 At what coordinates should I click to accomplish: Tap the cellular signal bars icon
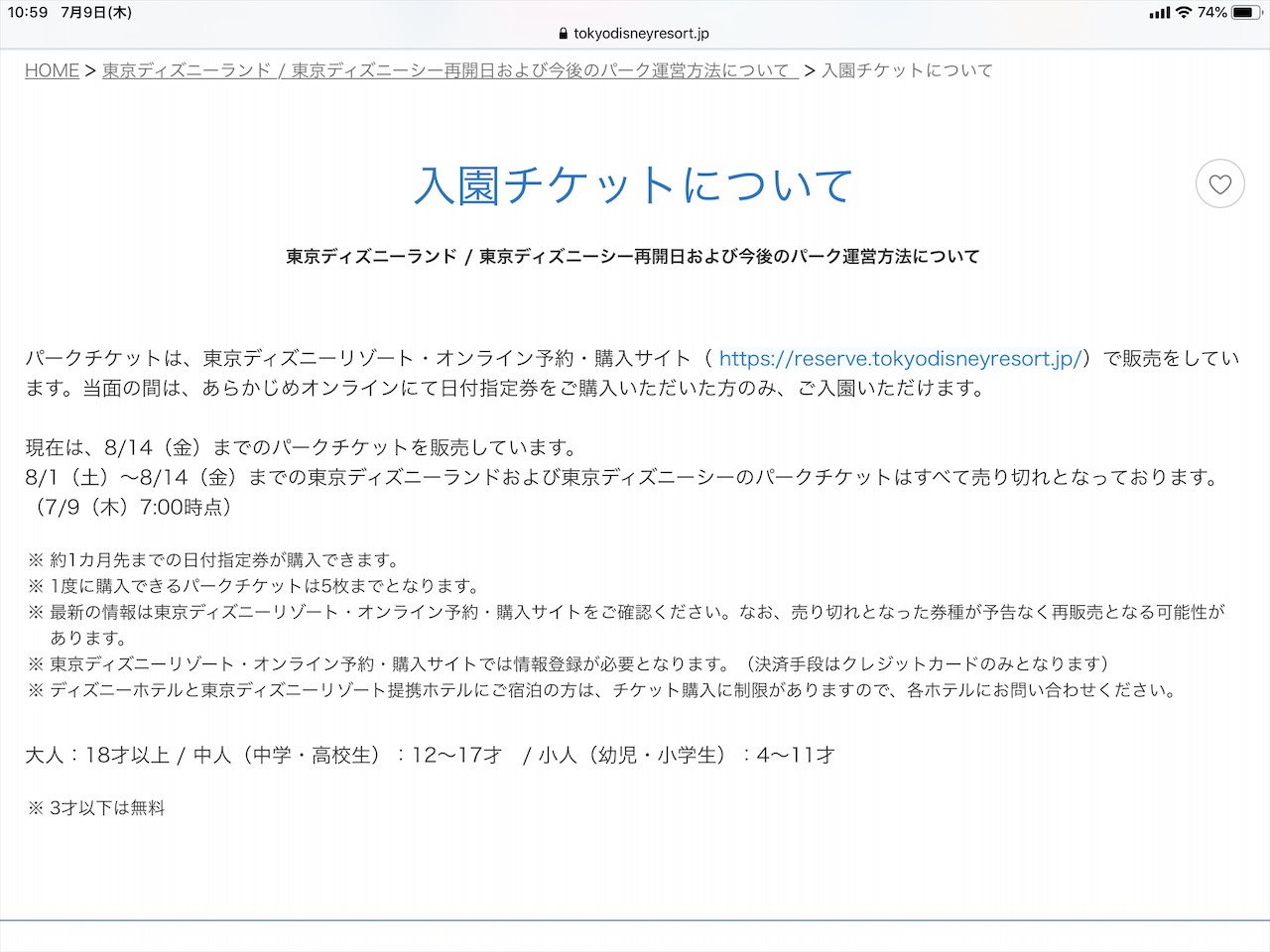(1159, 13)
